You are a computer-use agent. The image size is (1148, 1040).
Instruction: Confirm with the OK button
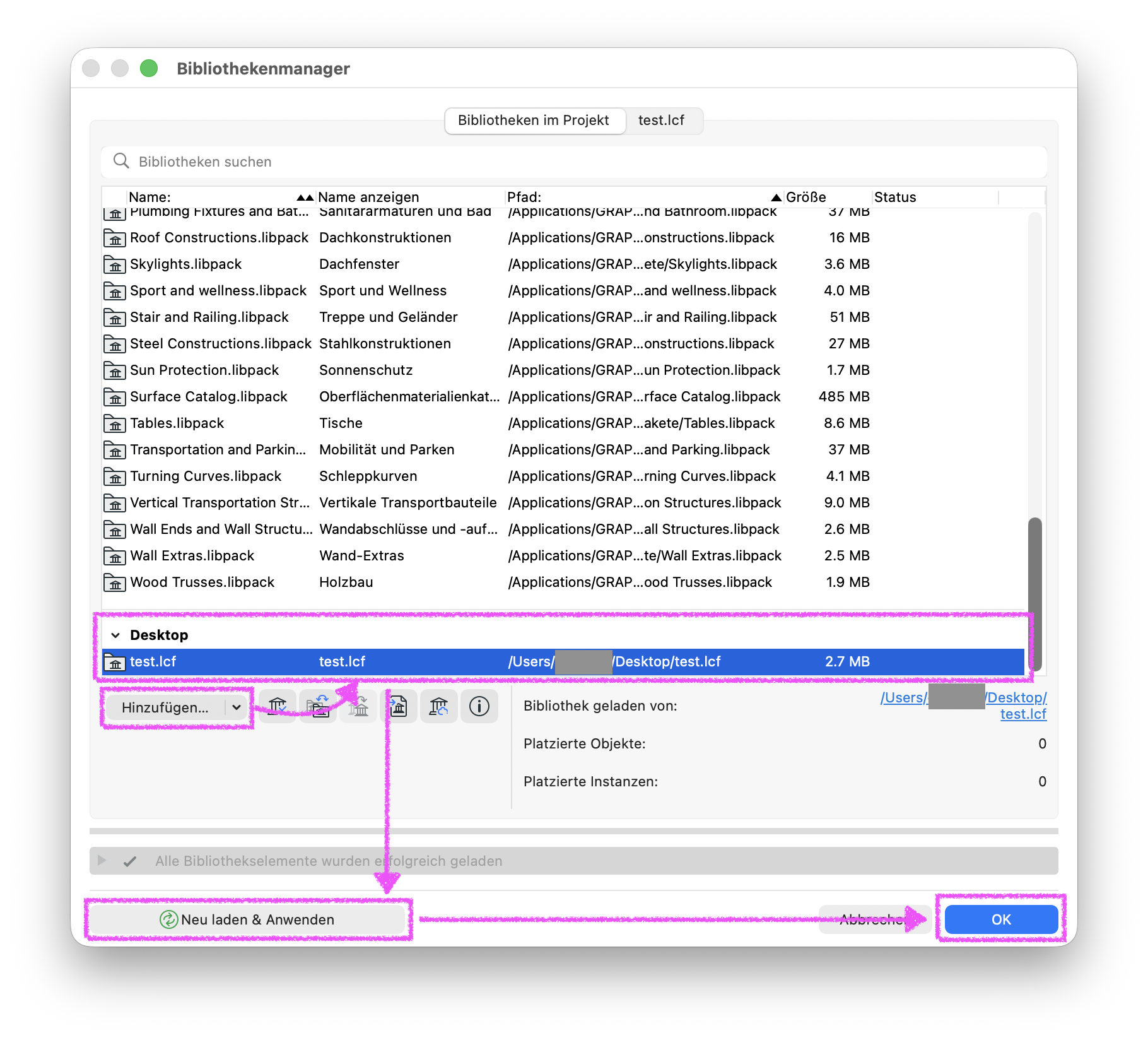(x=1001, y=919)
